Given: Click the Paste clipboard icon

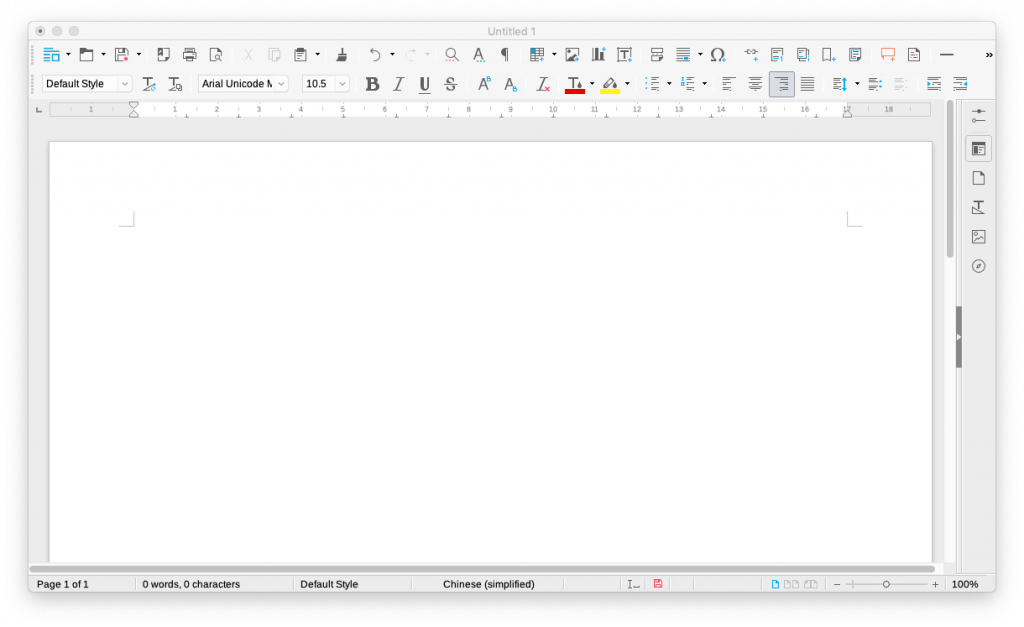Looking at the screenshot, I should 300,55.
